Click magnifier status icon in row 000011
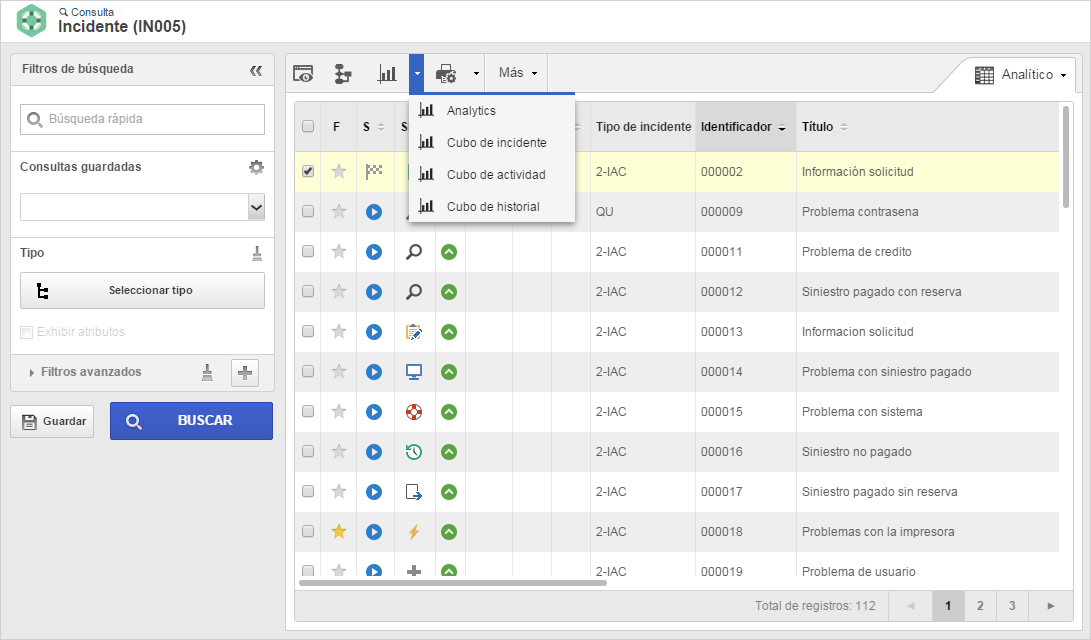Image resolution: width=1091 pixels, height=640 pixels. tap(414, 251)
